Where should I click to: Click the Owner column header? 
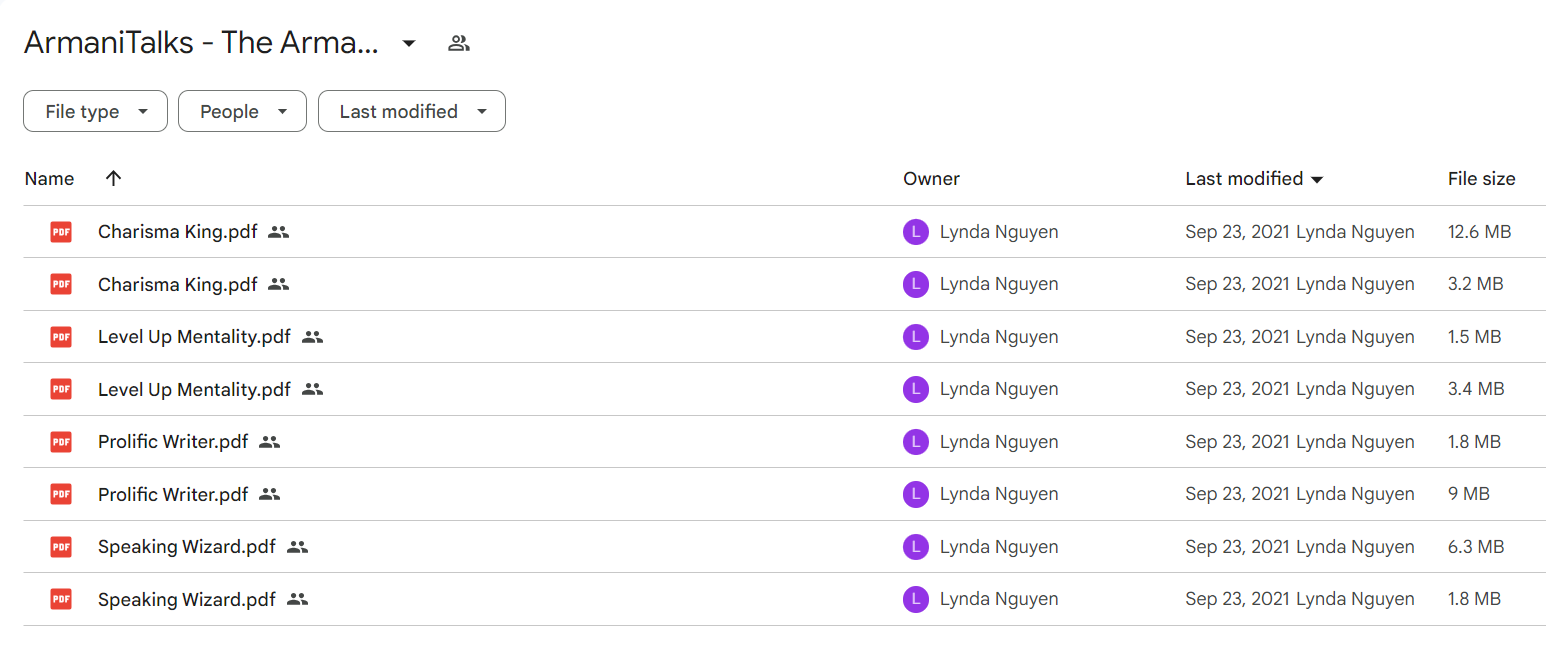931,179
